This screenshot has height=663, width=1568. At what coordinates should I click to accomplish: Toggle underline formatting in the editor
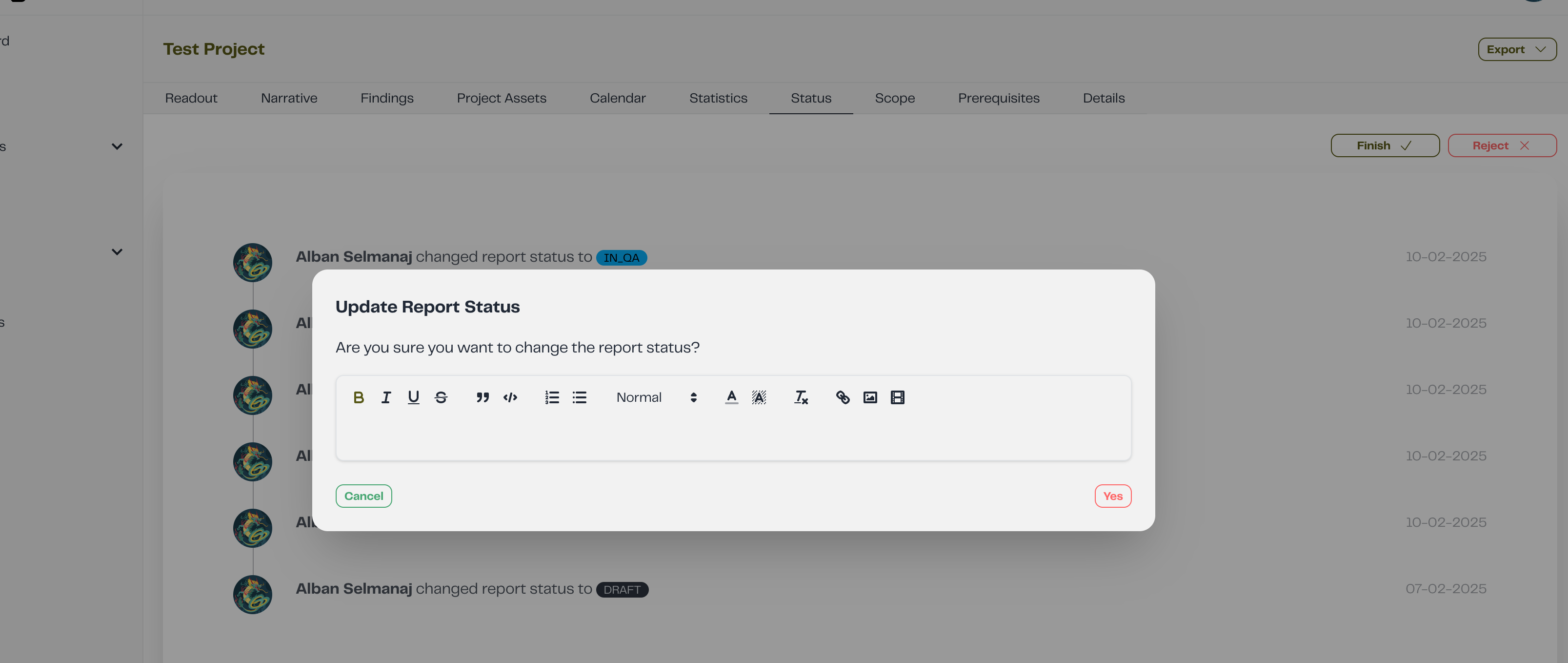point(413,397)
